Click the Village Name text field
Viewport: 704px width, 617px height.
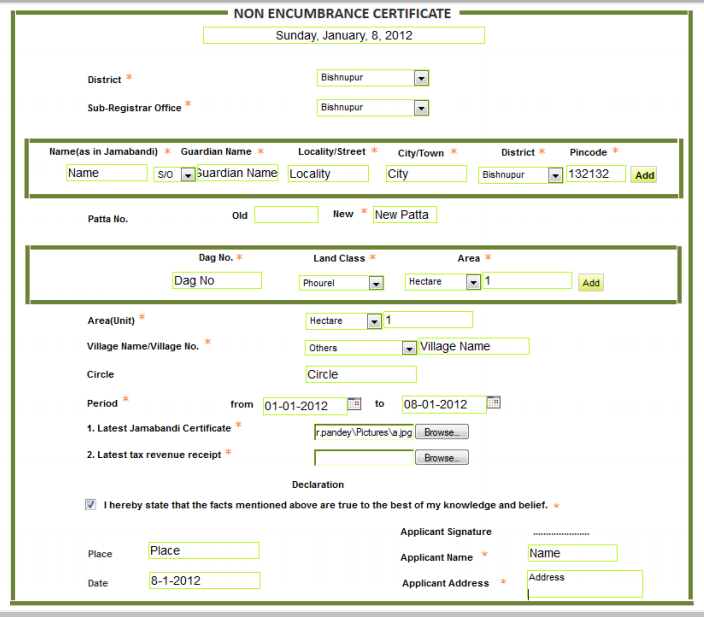[474, 346]
